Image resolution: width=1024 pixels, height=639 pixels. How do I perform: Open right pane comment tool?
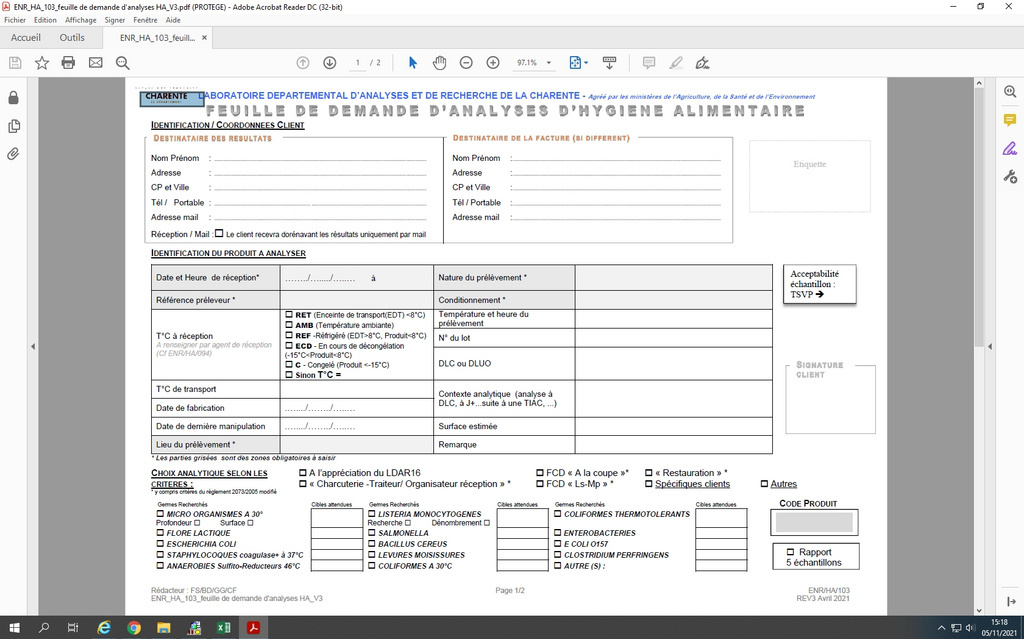1010,120
